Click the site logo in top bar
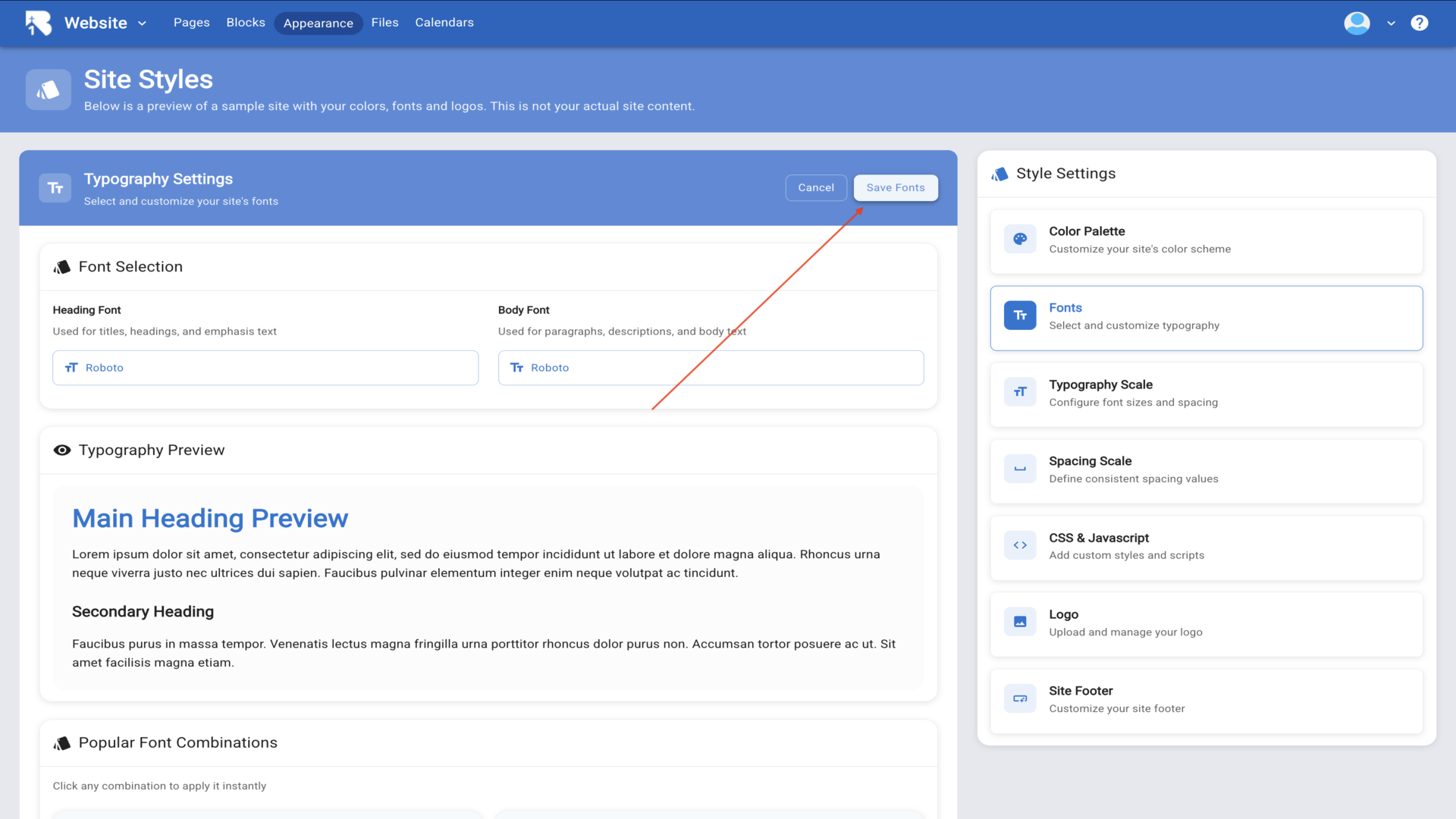 pyautogui.click(x=39, y=23)
